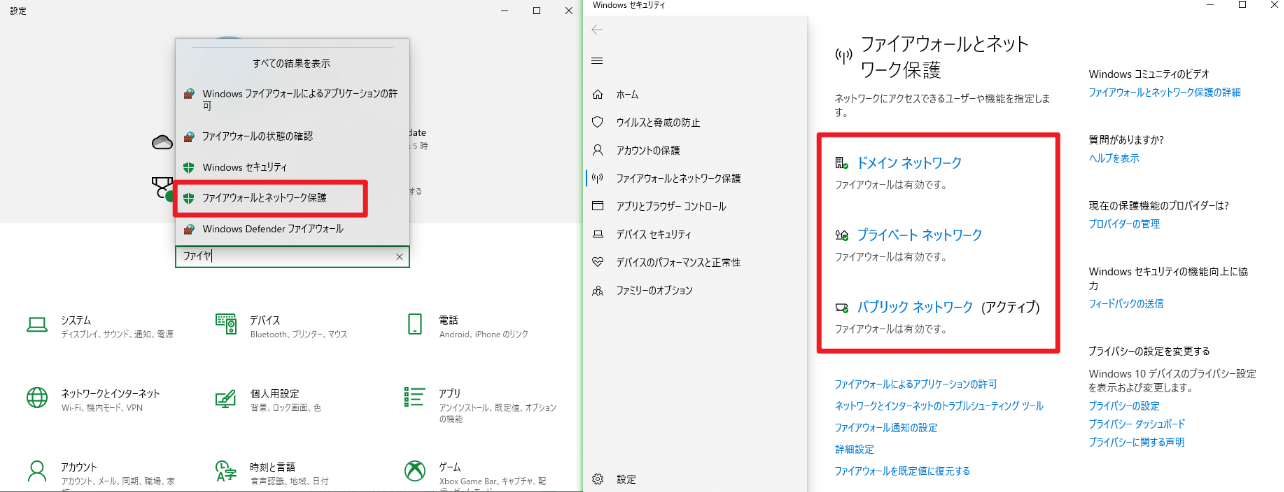Toggle the hamburger navigation menu in Windows Security
The image size is (1284, 492).
point(598,61)
